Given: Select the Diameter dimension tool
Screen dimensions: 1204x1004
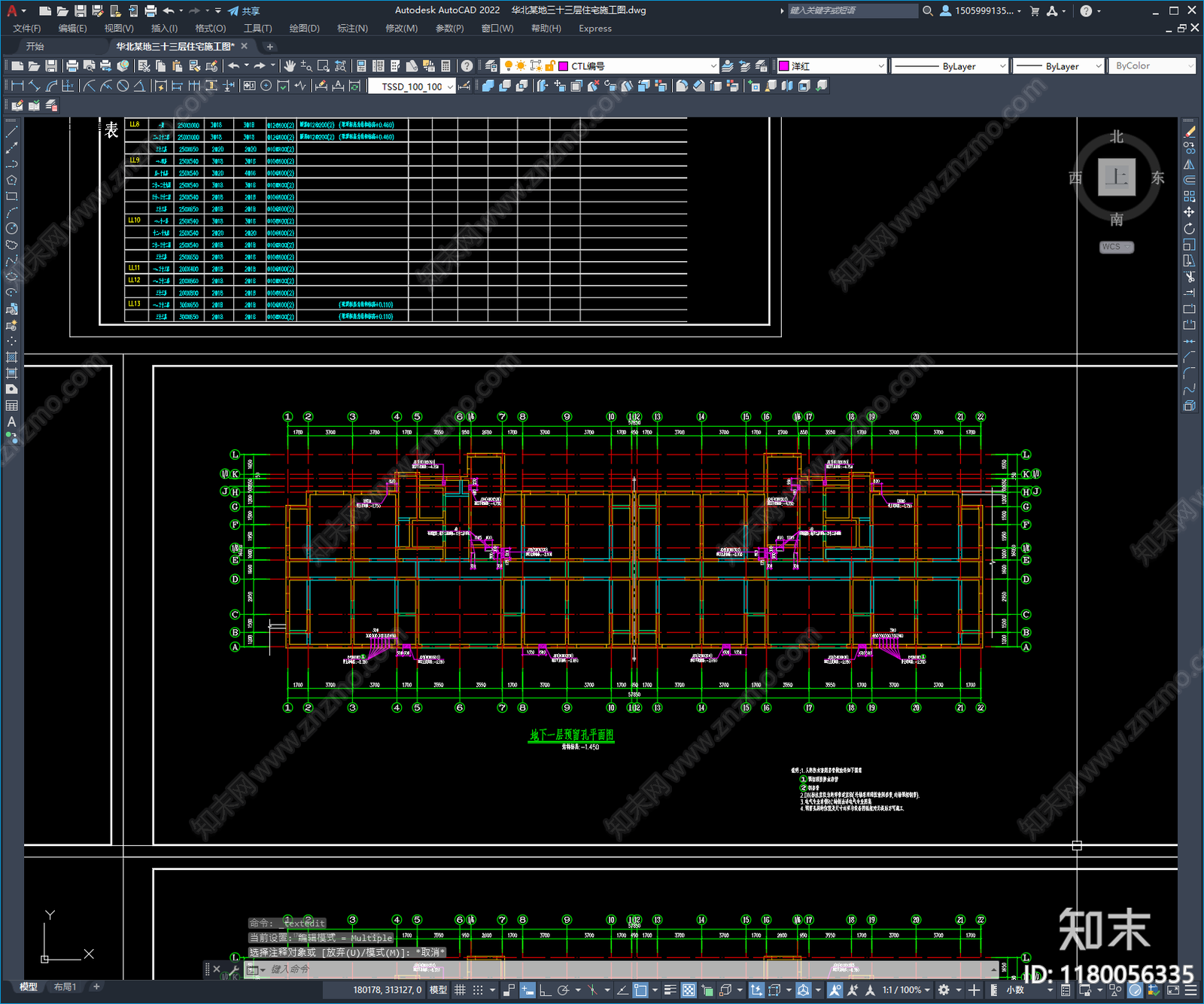Looking at the screenshot, I should 123,86.
